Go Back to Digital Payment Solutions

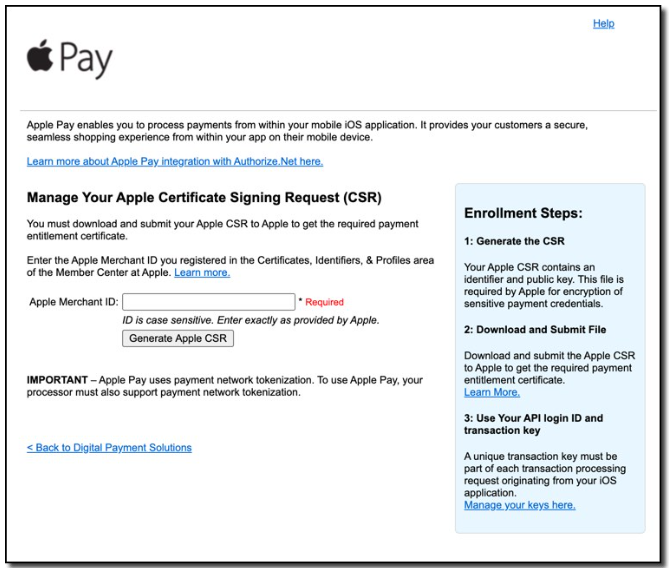109,448
